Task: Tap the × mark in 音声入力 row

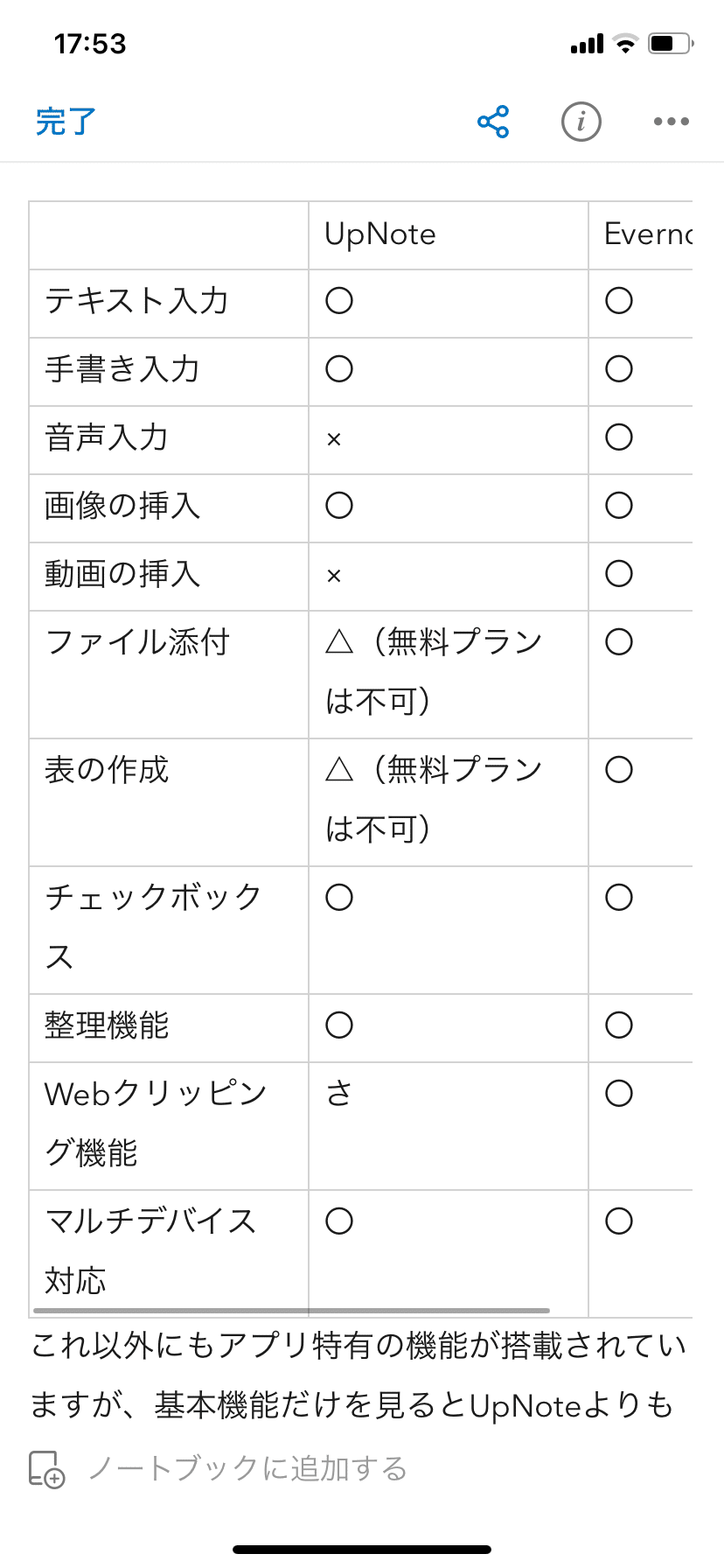Action: pyautogui.click(x=333, y=439)
